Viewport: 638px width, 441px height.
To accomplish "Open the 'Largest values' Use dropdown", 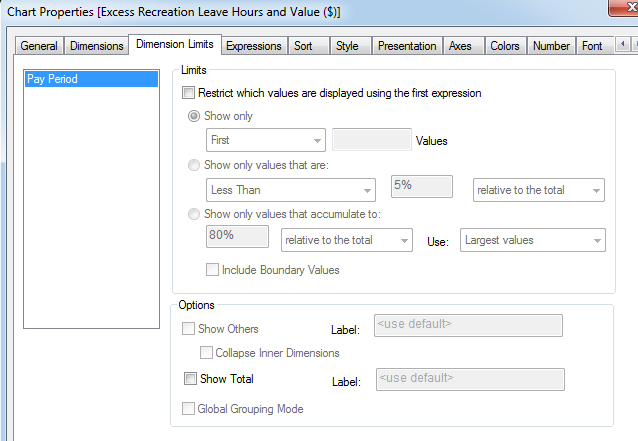I will coord(532,240).
